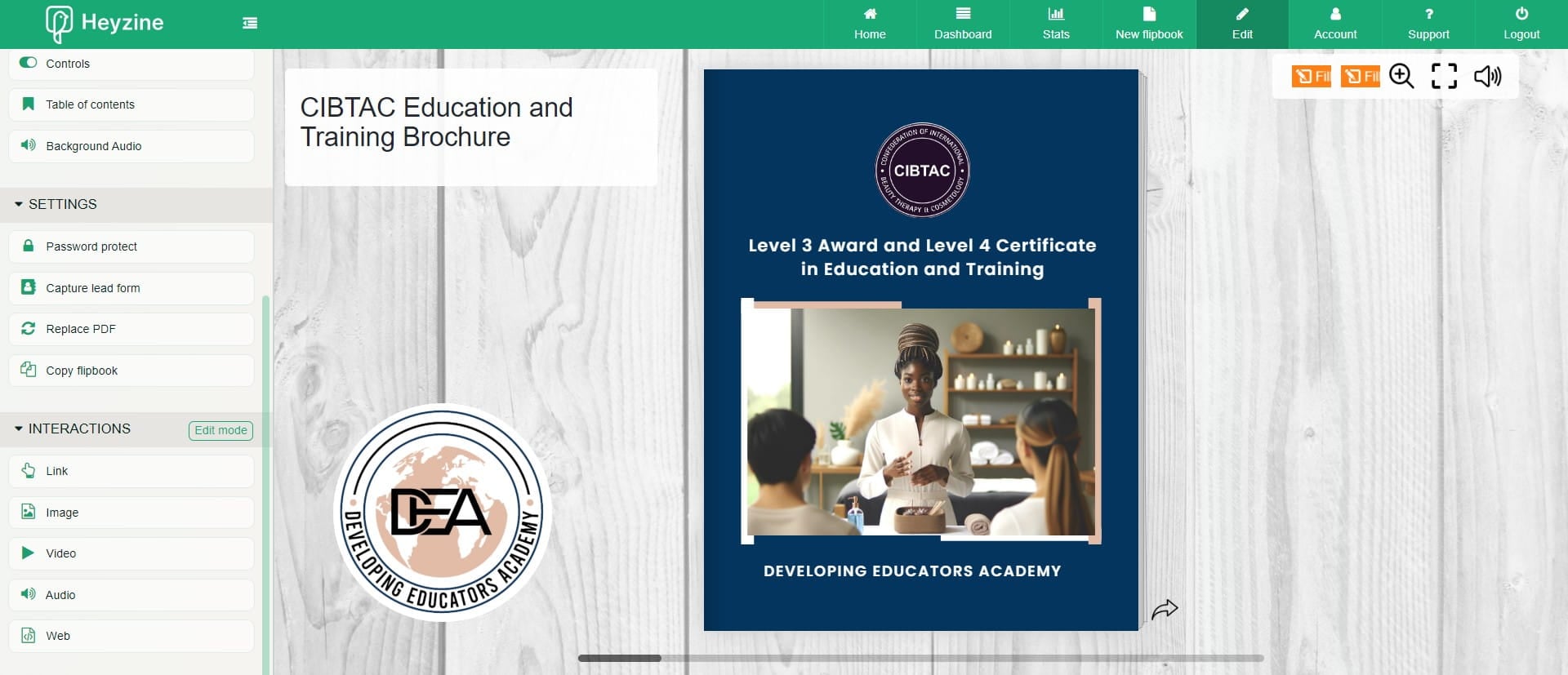Image resolution: width=1568 pixels, height=675 pixels.
Task: Open the Stats page
Action: point(1056,24)
